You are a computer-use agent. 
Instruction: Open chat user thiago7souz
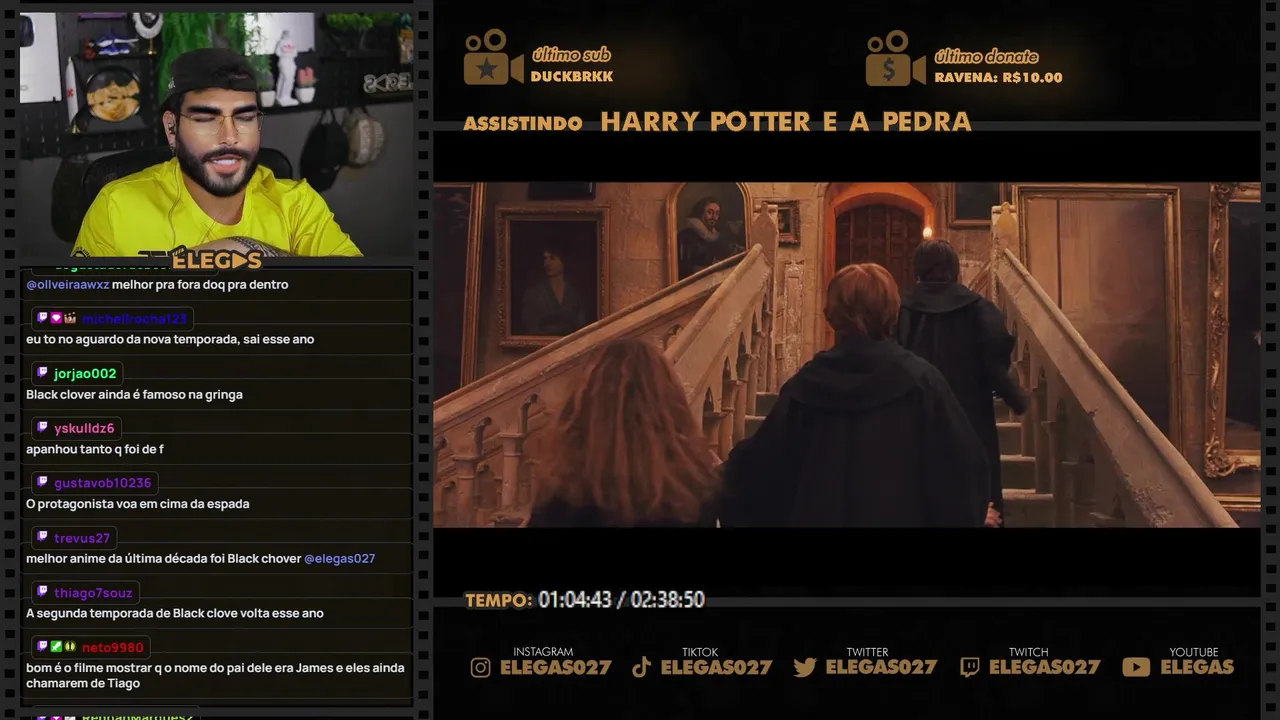coord(93,594)
